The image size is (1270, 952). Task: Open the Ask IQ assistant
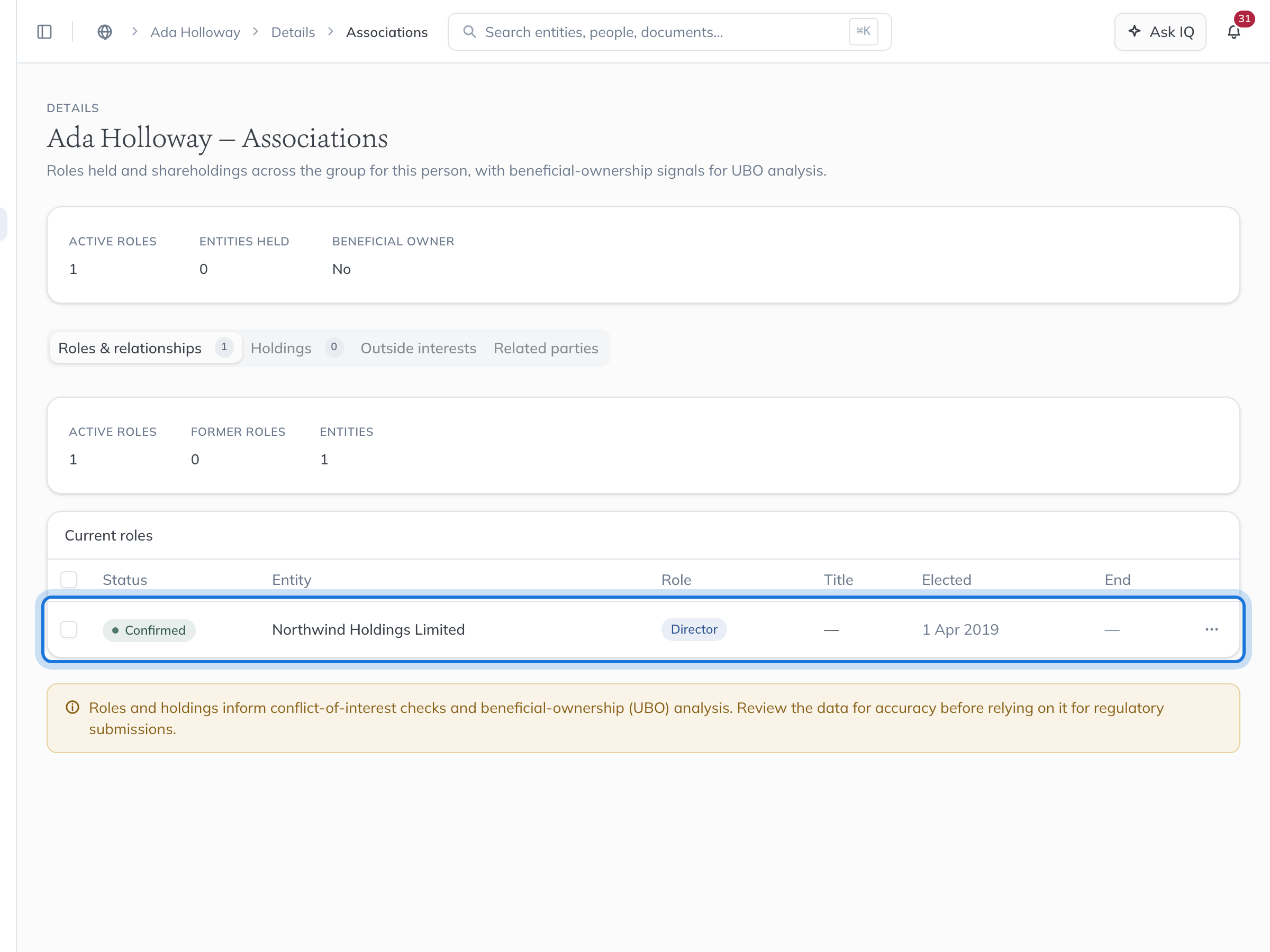1160,32
